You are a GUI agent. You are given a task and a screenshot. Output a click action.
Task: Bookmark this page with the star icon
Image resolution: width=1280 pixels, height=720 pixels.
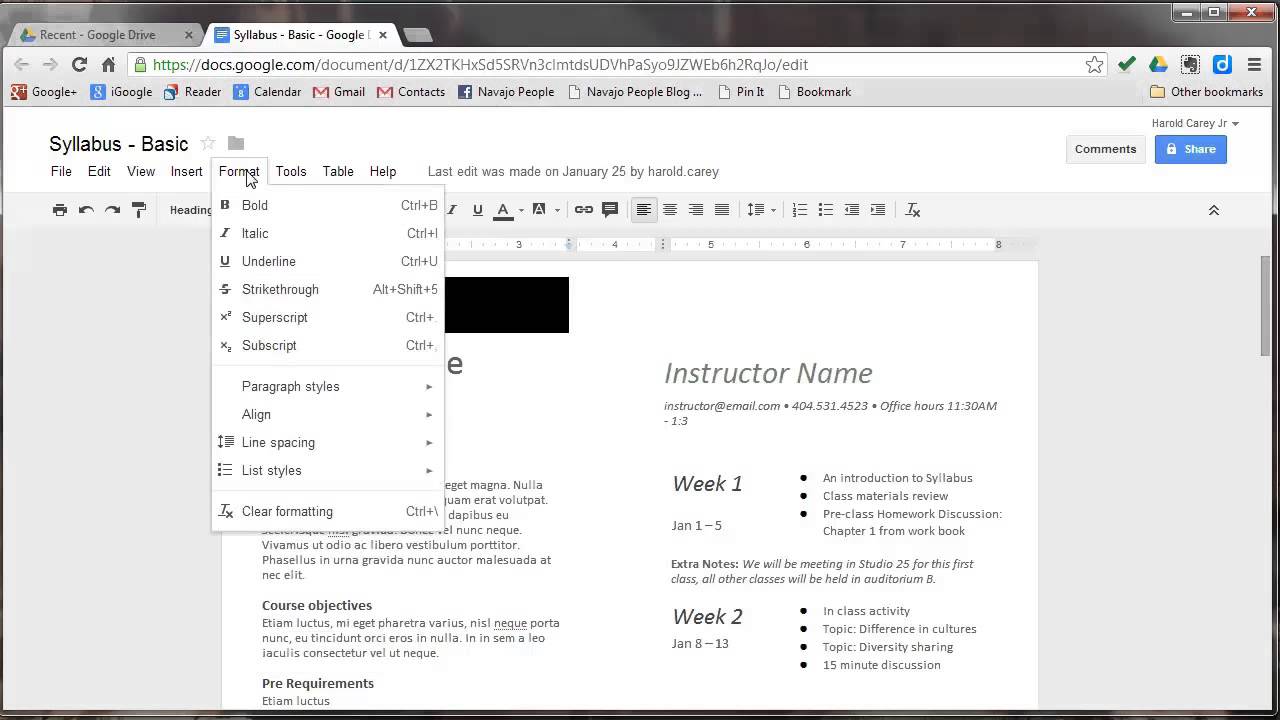(1095, 64)
